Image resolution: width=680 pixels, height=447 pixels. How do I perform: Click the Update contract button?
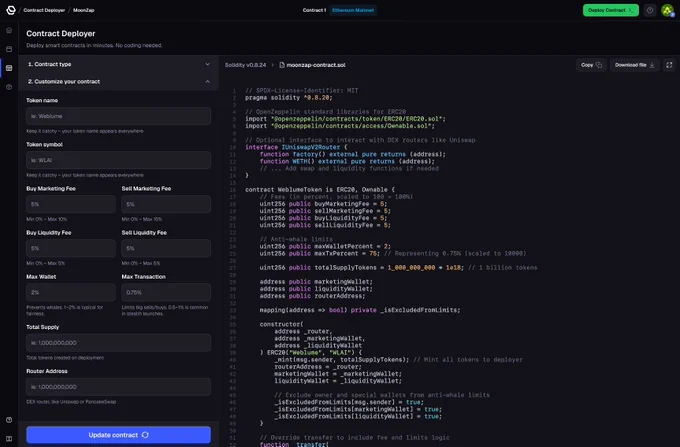[x=118, y=435]
